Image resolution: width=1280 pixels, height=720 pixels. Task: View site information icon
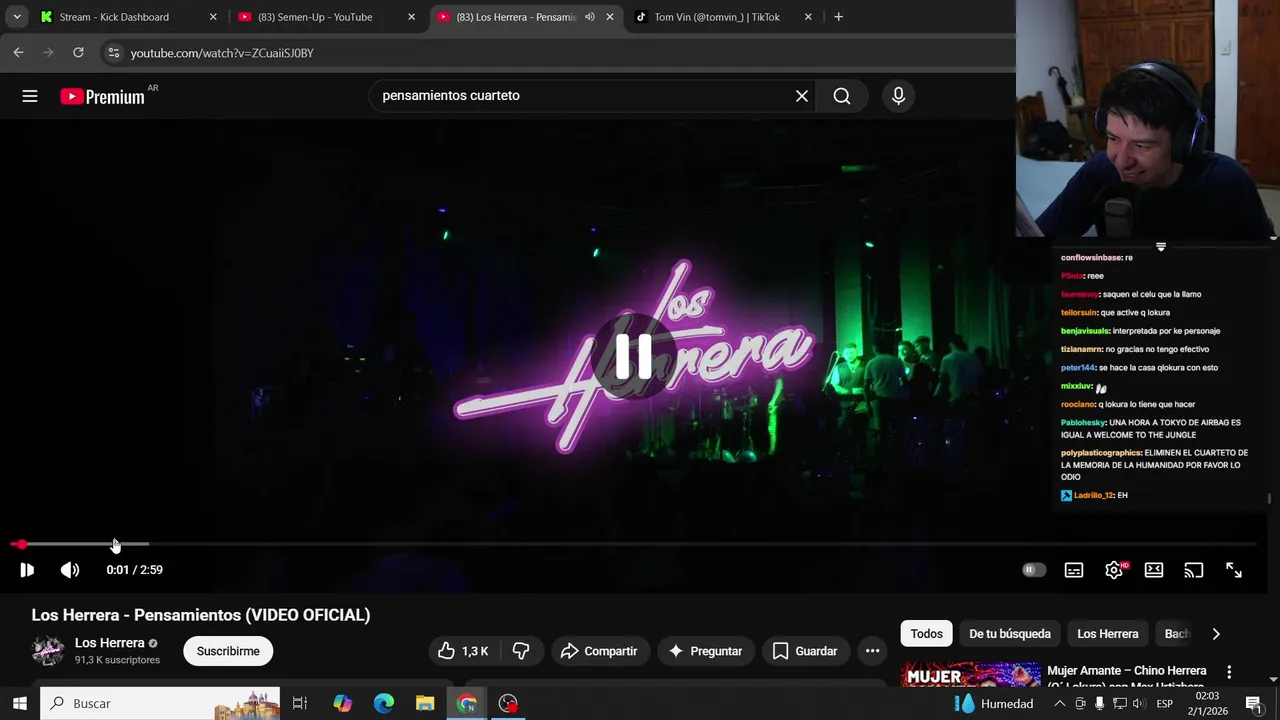point(114,53)
